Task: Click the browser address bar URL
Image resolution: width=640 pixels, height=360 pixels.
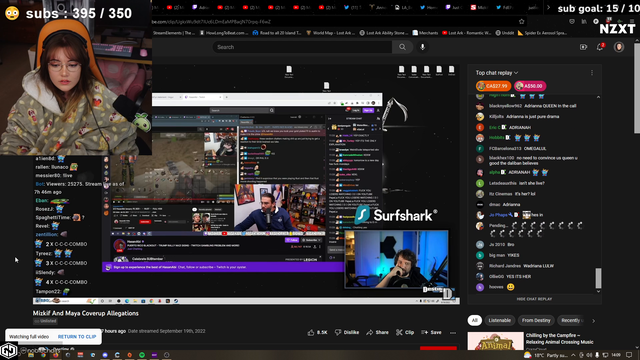Action: click(x=211, y=22)
